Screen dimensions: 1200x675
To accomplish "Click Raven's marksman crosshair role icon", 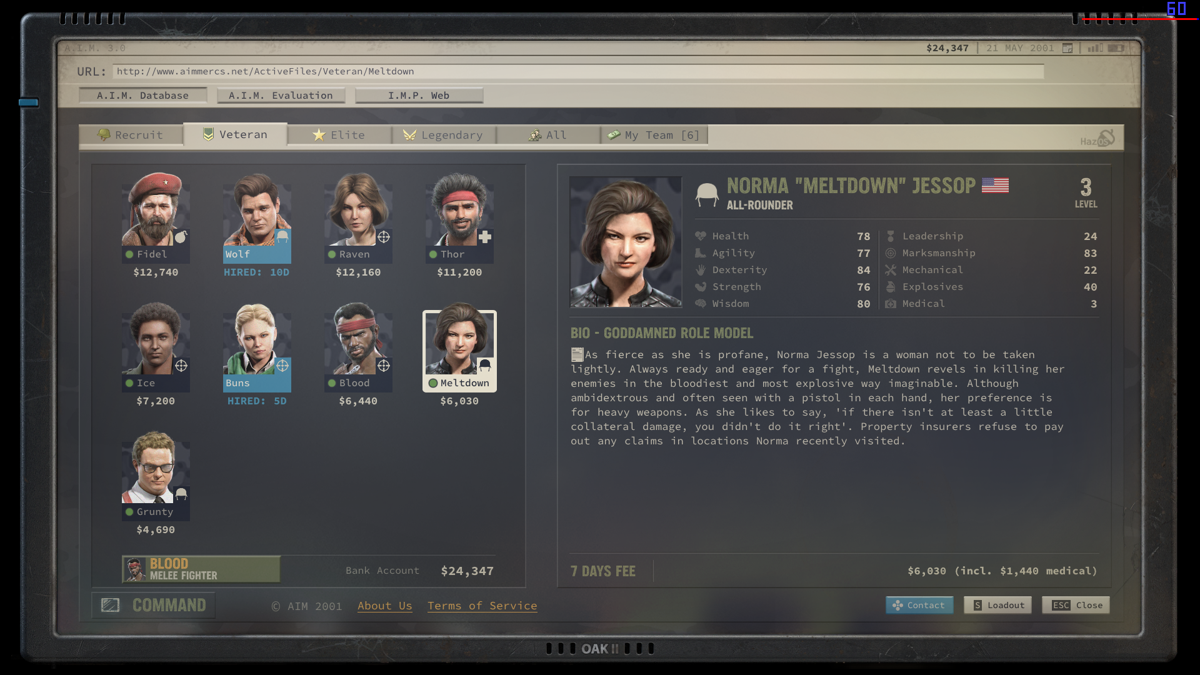I will click(x=382, y=237).
